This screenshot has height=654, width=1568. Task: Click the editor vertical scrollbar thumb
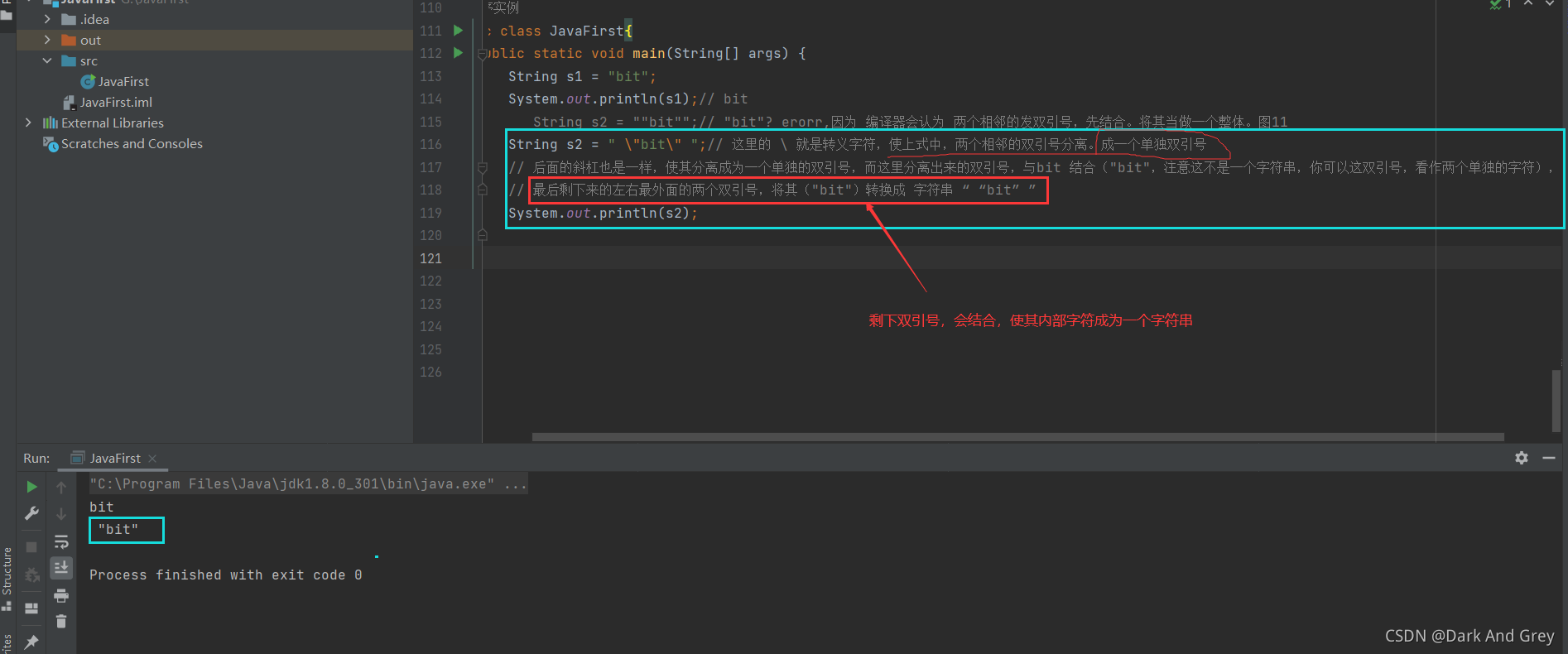(1556, 402)
